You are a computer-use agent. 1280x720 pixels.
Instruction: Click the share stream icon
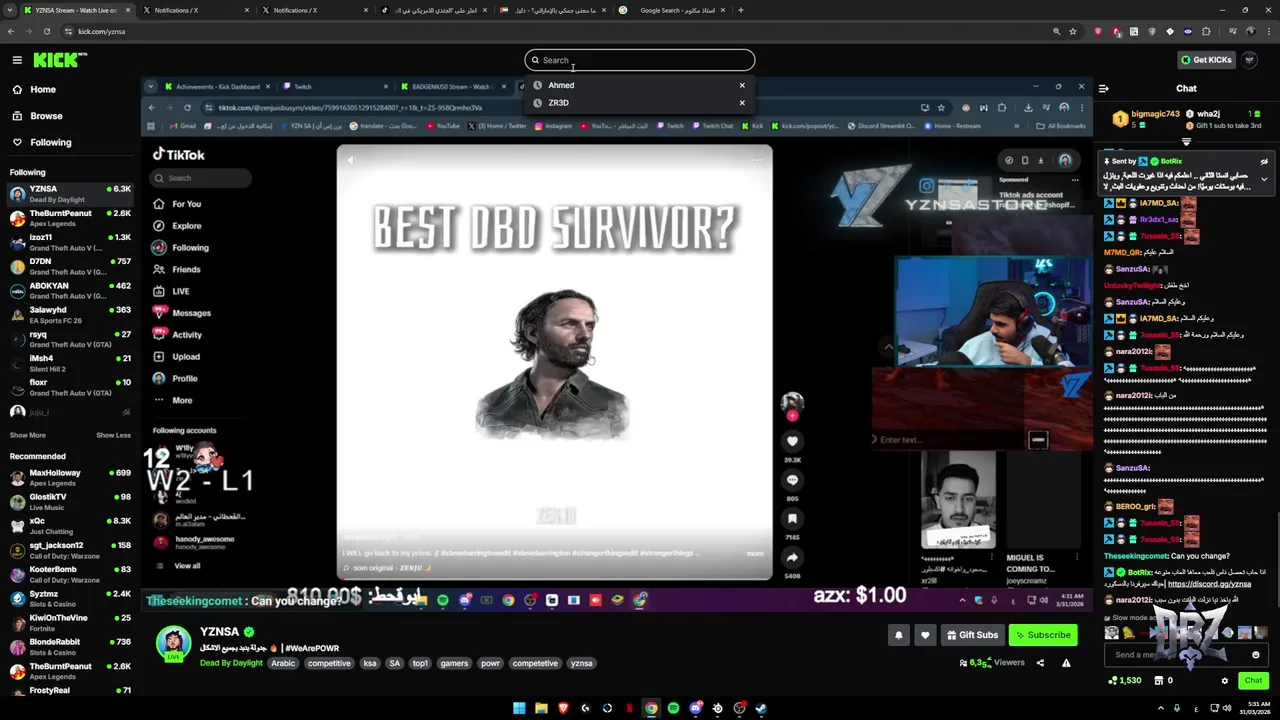[1040, 663]
